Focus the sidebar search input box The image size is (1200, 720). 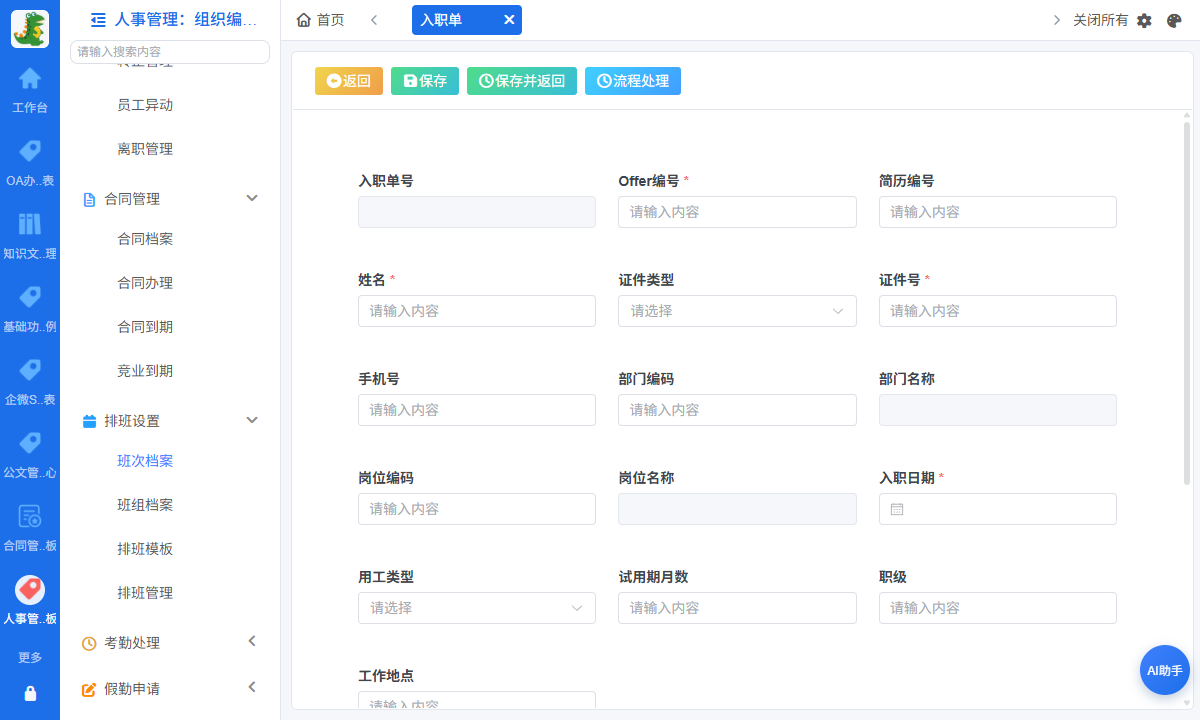click(x=170, y=52)
